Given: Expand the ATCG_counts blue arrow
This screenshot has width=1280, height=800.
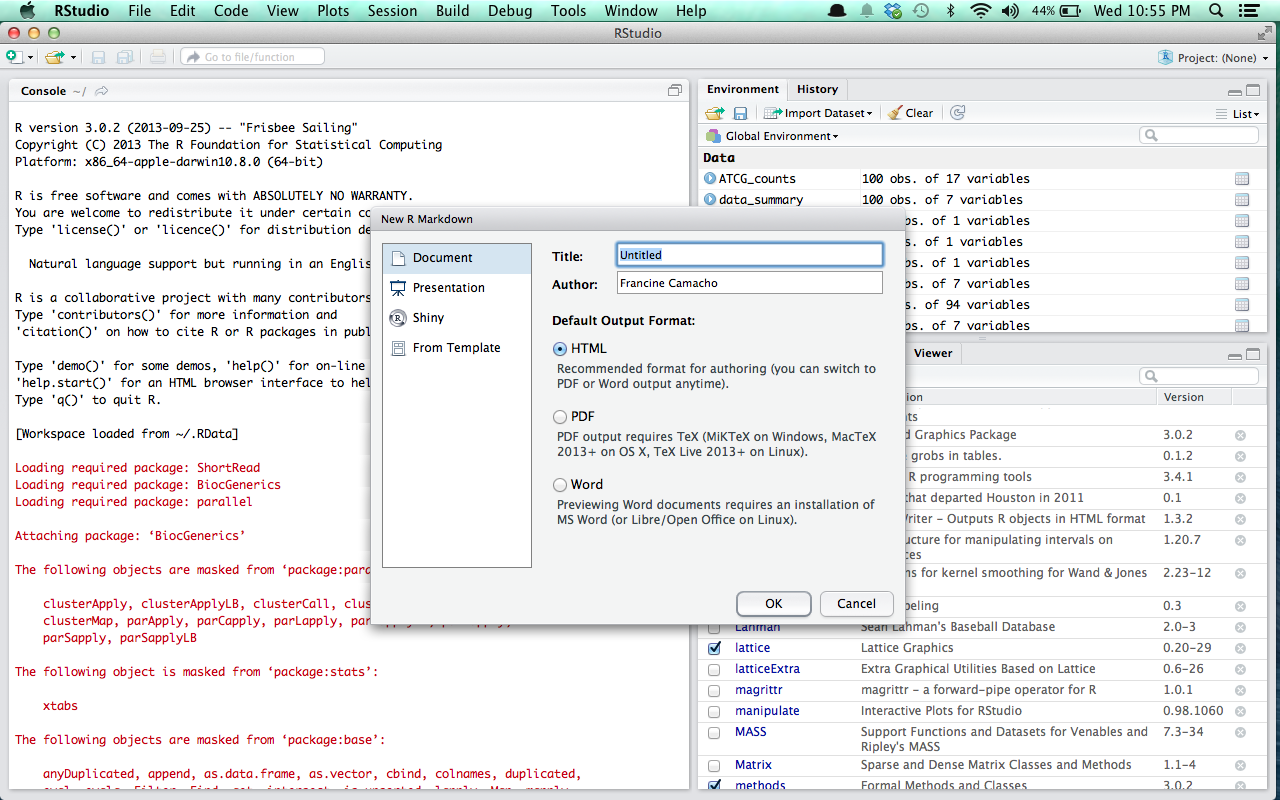Looking at the screenshot, I should point(710,179).
